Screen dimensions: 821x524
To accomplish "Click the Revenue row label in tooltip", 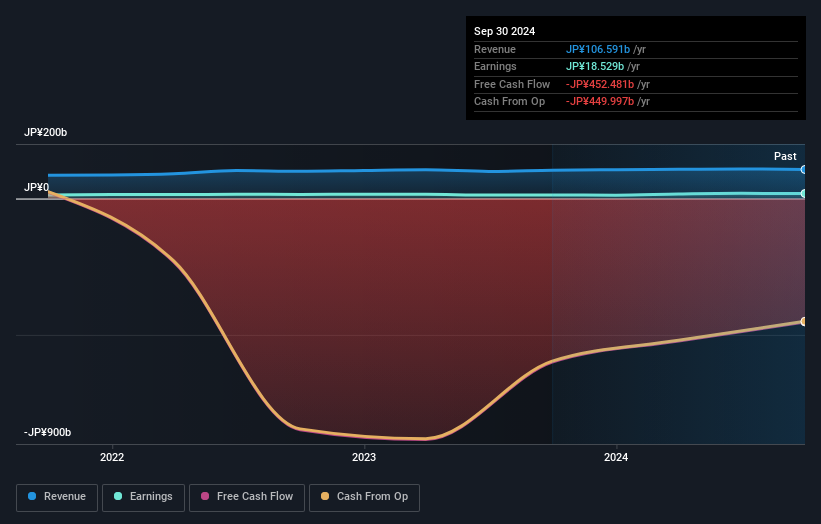I will click(x=495, y=49).
